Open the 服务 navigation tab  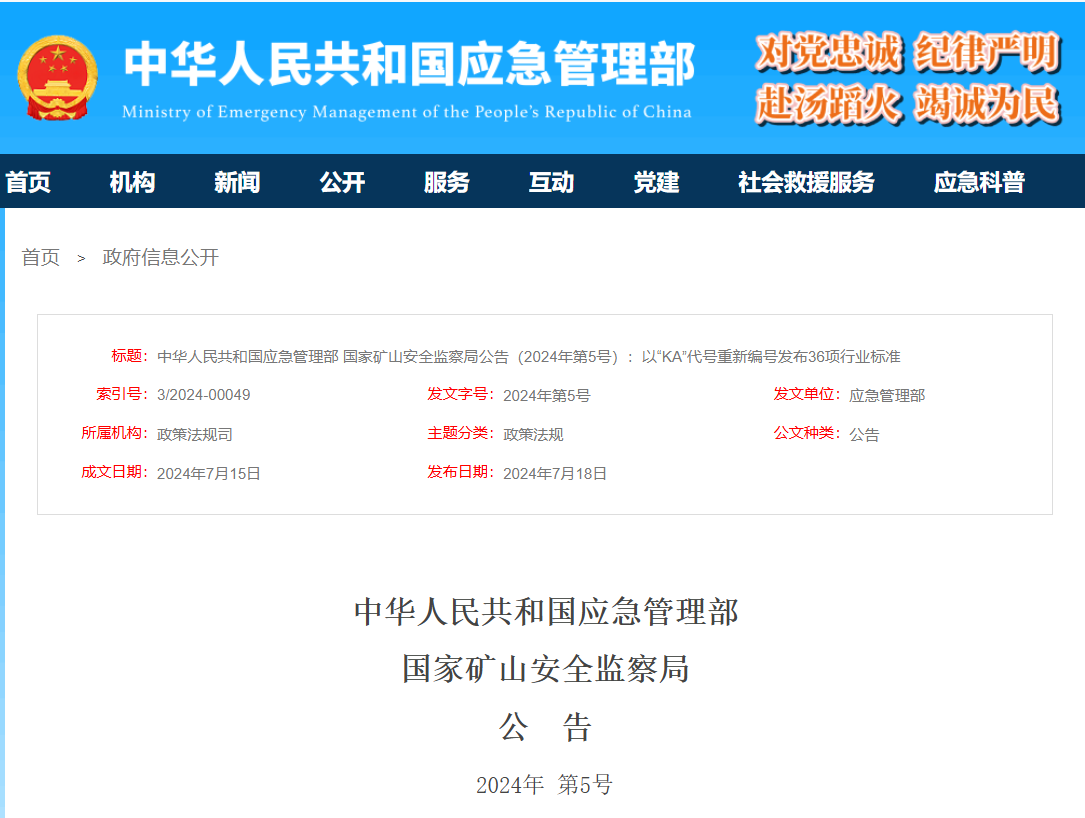[447, 183]
